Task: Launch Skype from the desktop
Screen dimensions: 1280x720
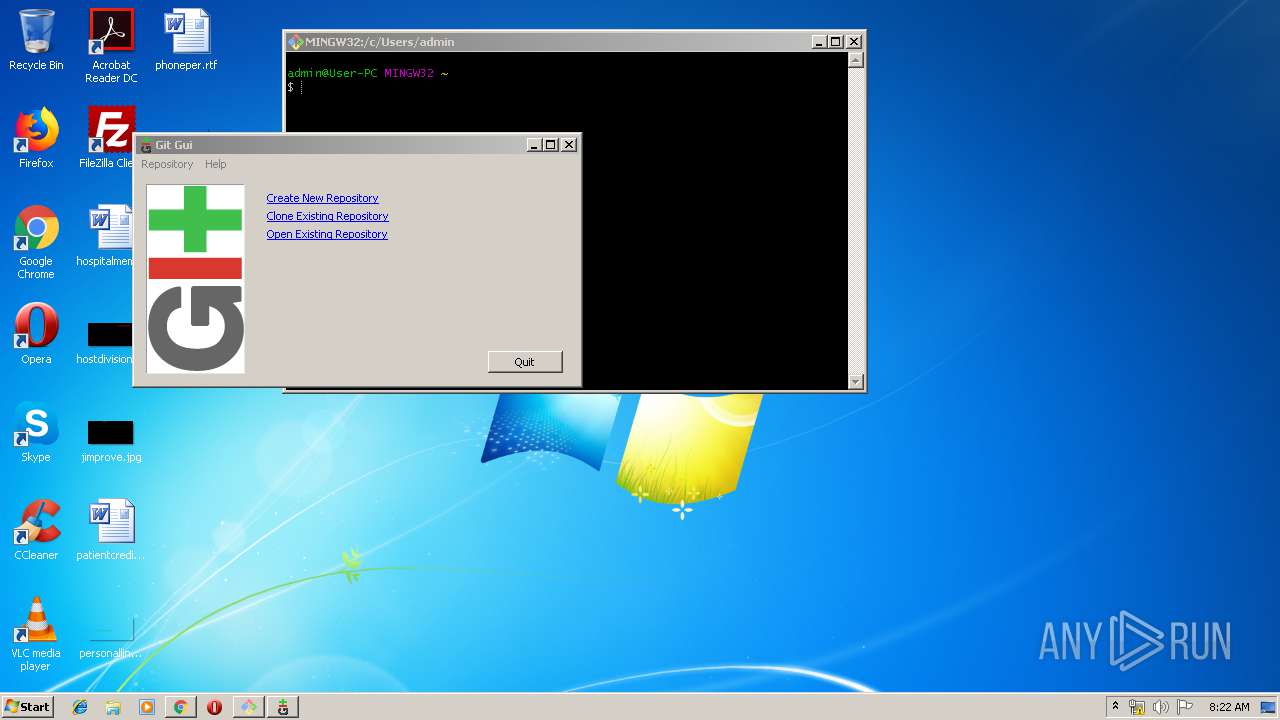Action: (x=36, y=432)
